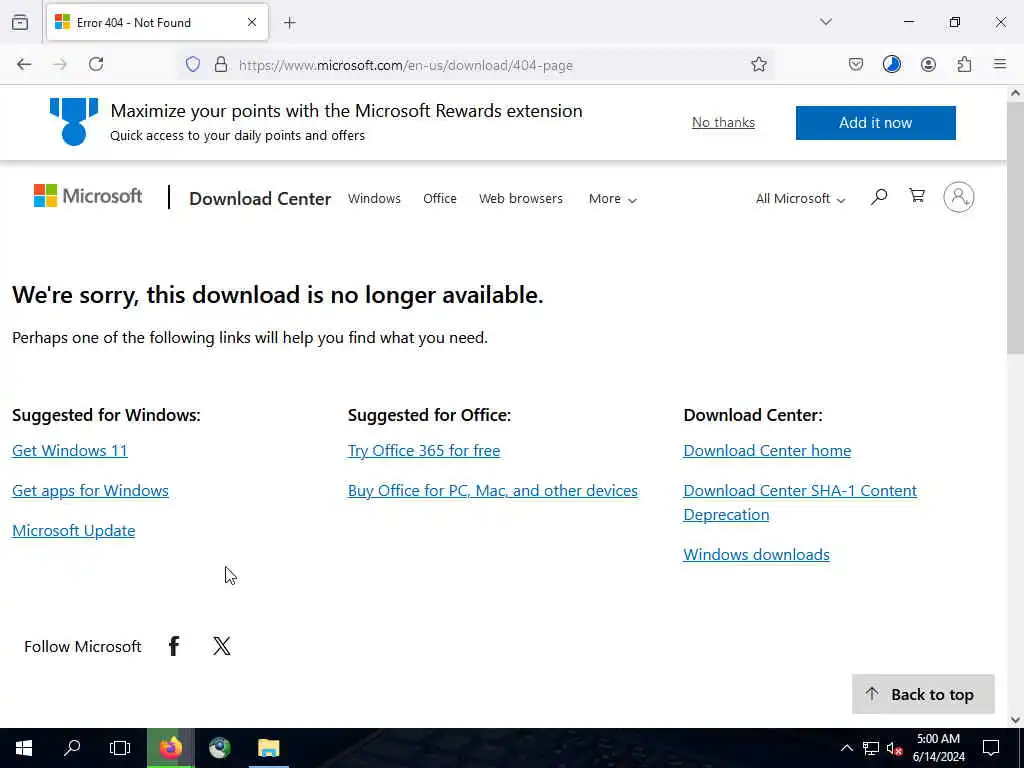Screen dimensions: 1024x768
Task: Reload the current page
Action: tap(96, 64)
